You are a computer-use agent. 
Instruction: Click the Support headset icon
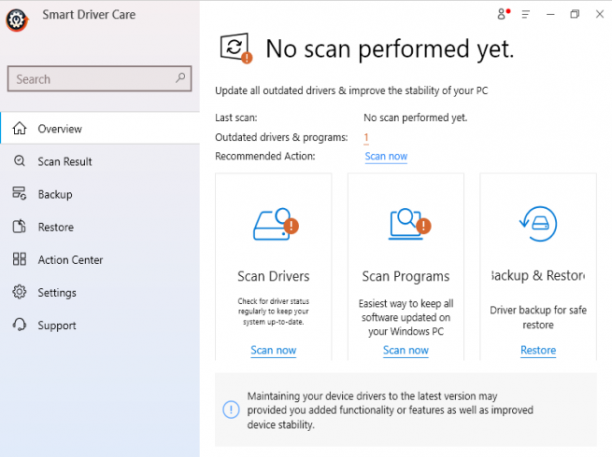pyautogui.click(x=20, y=324)
